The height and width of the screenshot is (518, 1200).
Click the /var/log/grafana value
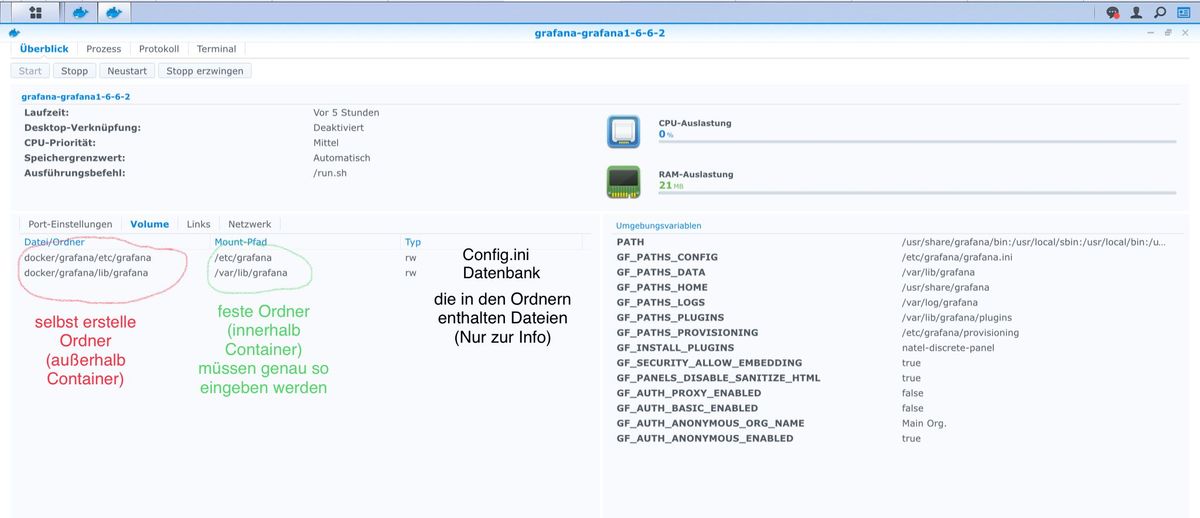[939, 302]
